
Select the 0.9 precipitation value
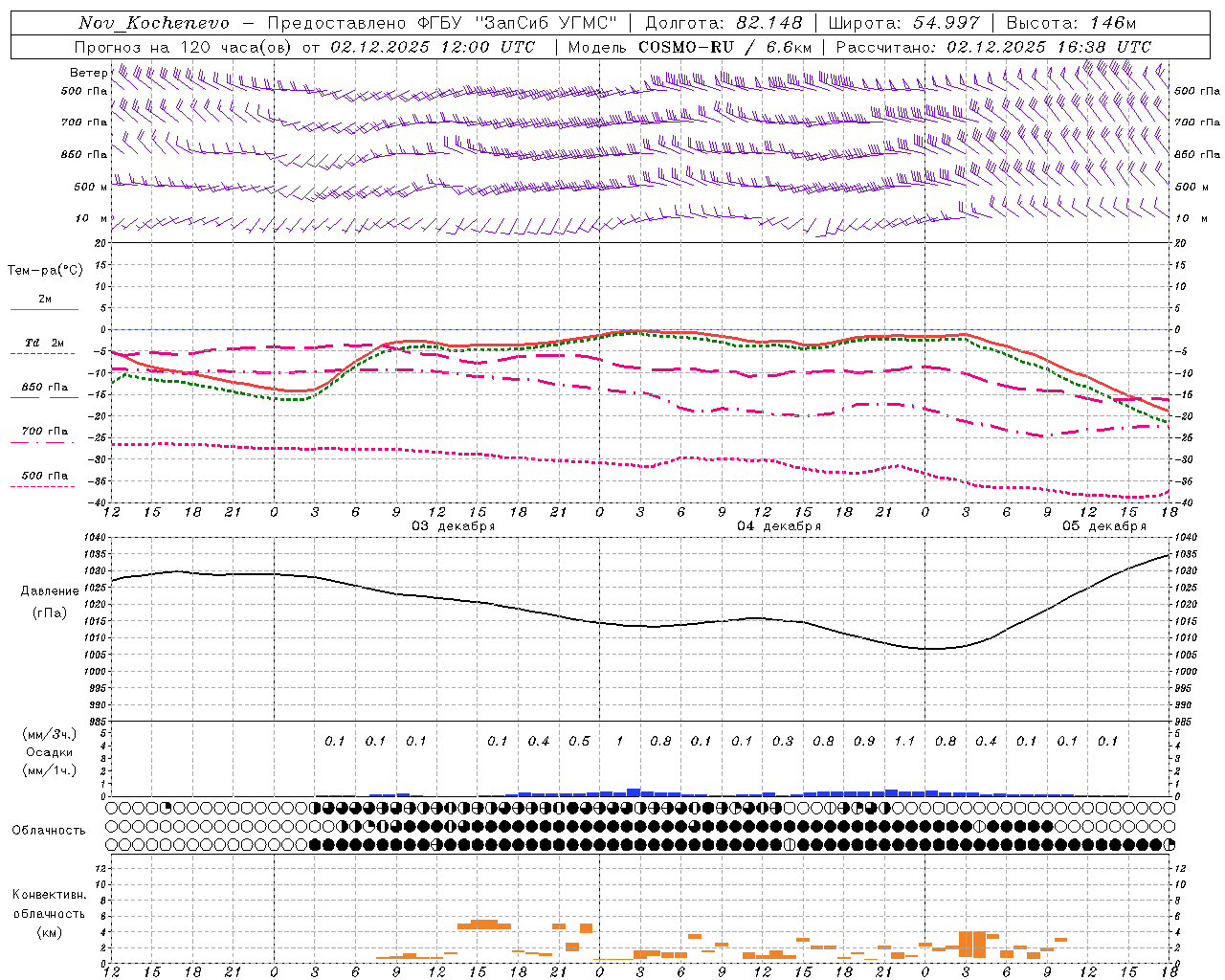pos(863,742)
